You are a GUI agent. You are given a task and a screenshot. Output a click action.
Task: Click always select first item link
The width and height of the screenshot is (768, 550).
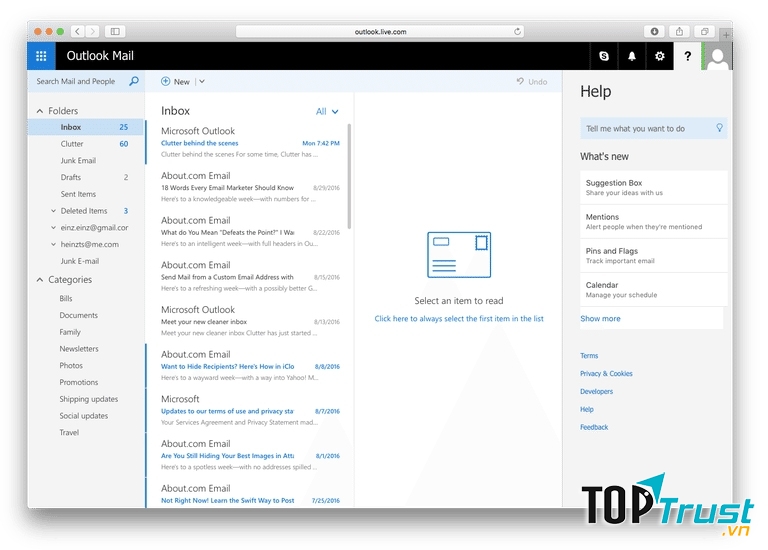coord(459,318)
